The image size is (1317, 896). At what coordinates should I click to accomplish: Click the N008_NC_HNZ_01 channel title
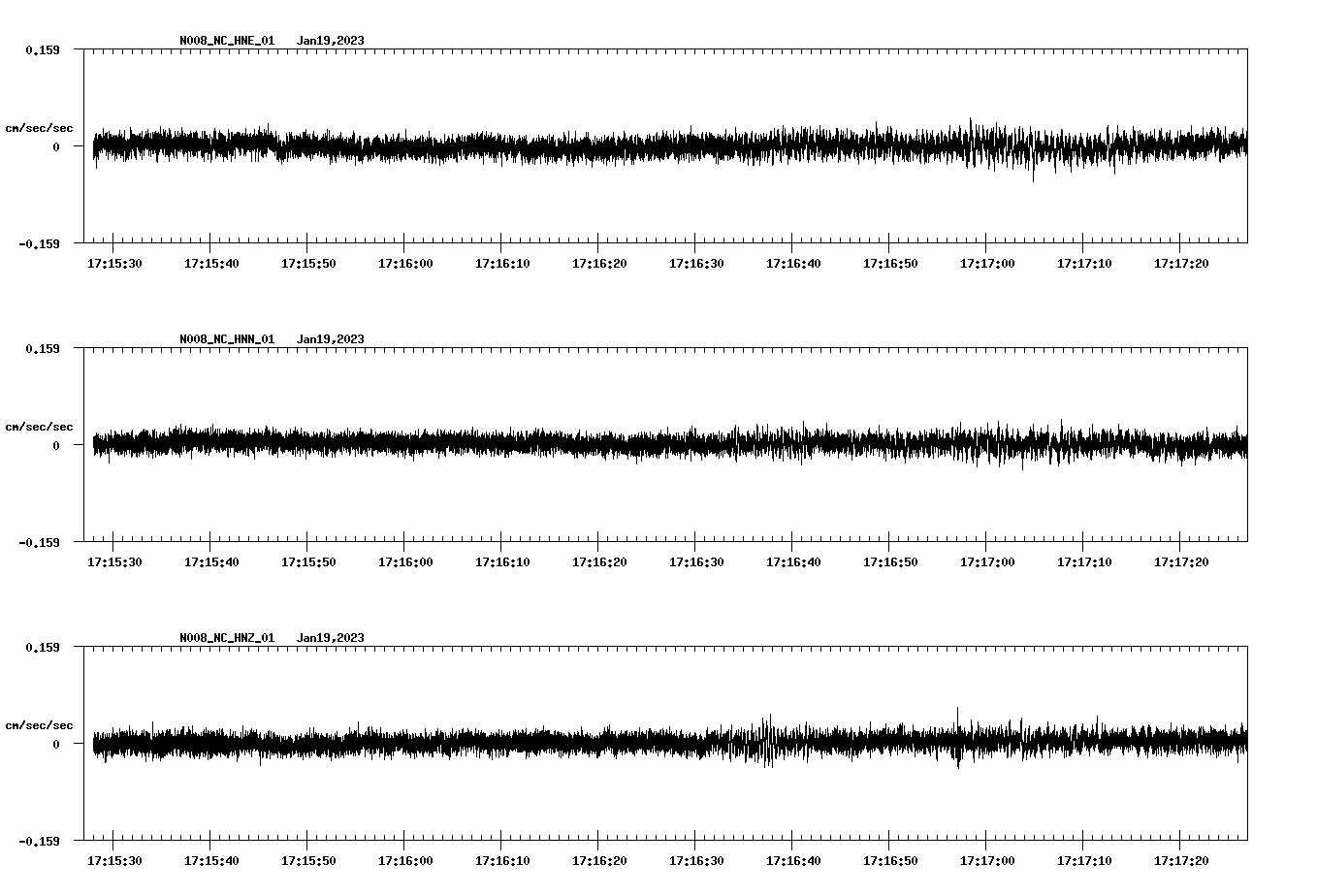(x=227, y=638)
